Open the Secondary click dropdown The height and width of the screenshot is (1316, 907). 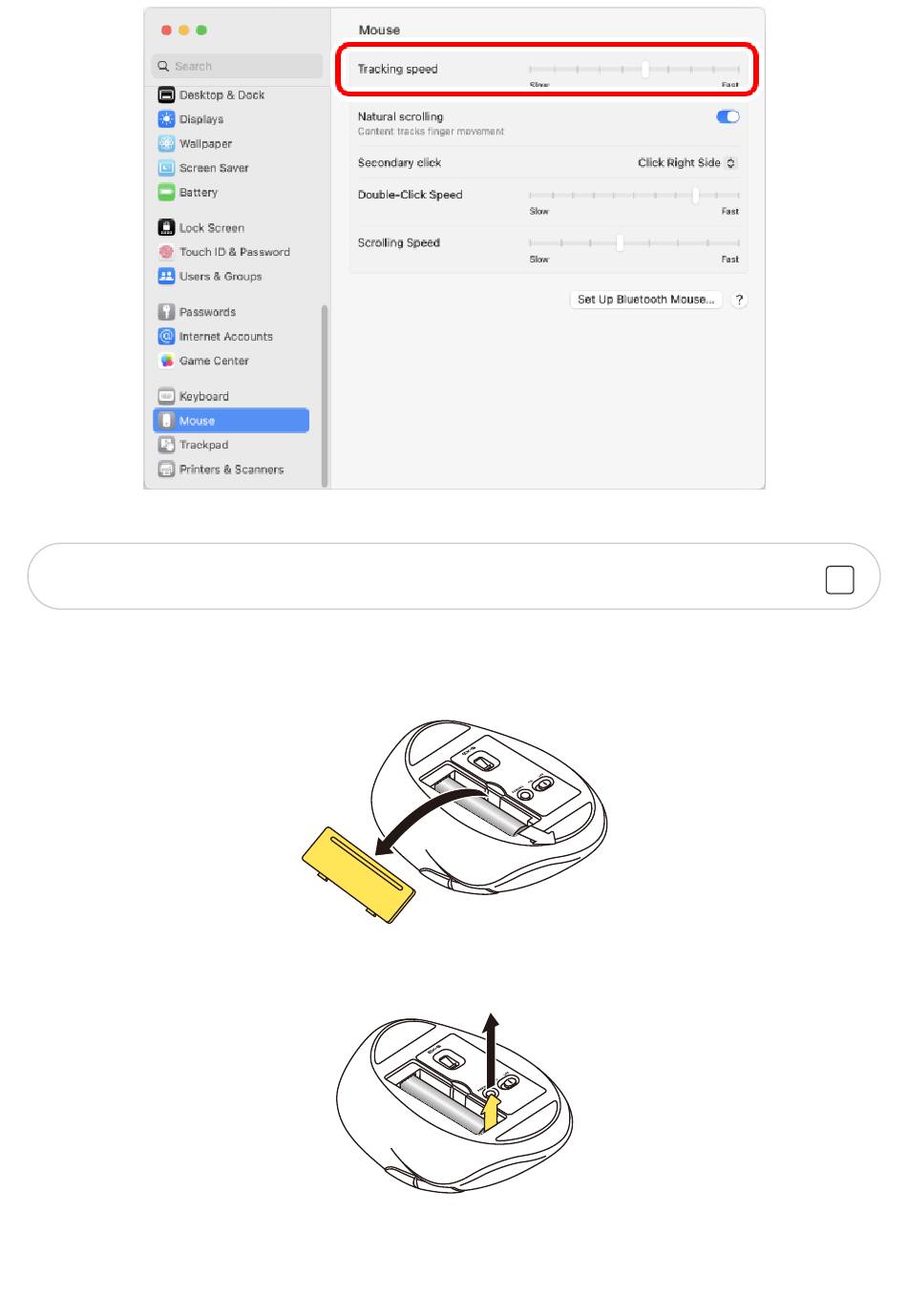point(687,163)
